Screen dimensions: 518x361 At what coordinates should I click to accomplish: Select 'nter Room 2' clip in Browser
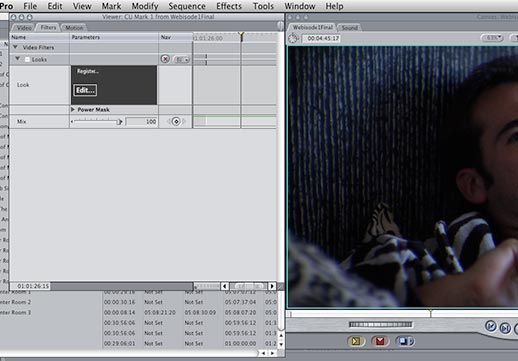[x=16, y=302]
